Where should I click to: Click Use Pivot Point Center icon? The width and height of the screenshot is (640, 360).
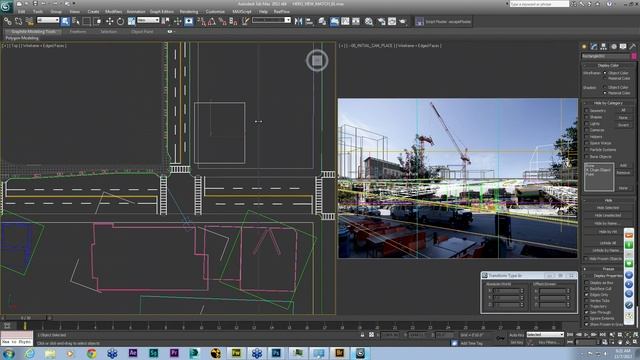click(x=166, y=21)
